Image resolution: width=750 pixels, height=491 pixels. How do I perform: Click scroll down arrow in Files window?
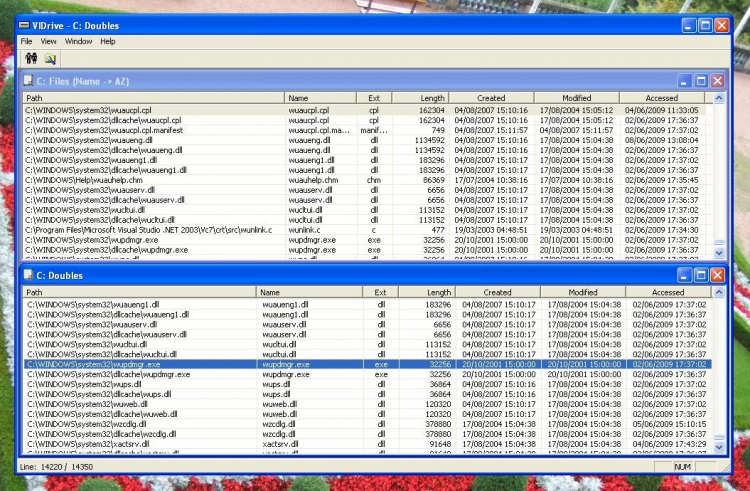[x=719, y=253]
